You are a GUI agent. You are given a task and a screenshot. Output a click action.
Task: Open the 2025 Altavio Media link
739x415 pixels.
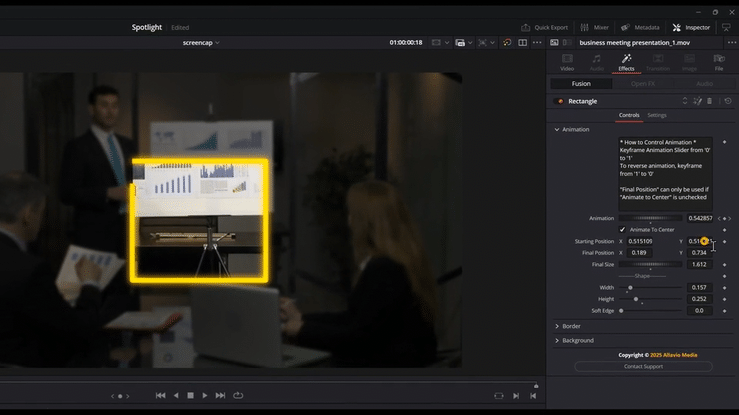coord(673,355)
